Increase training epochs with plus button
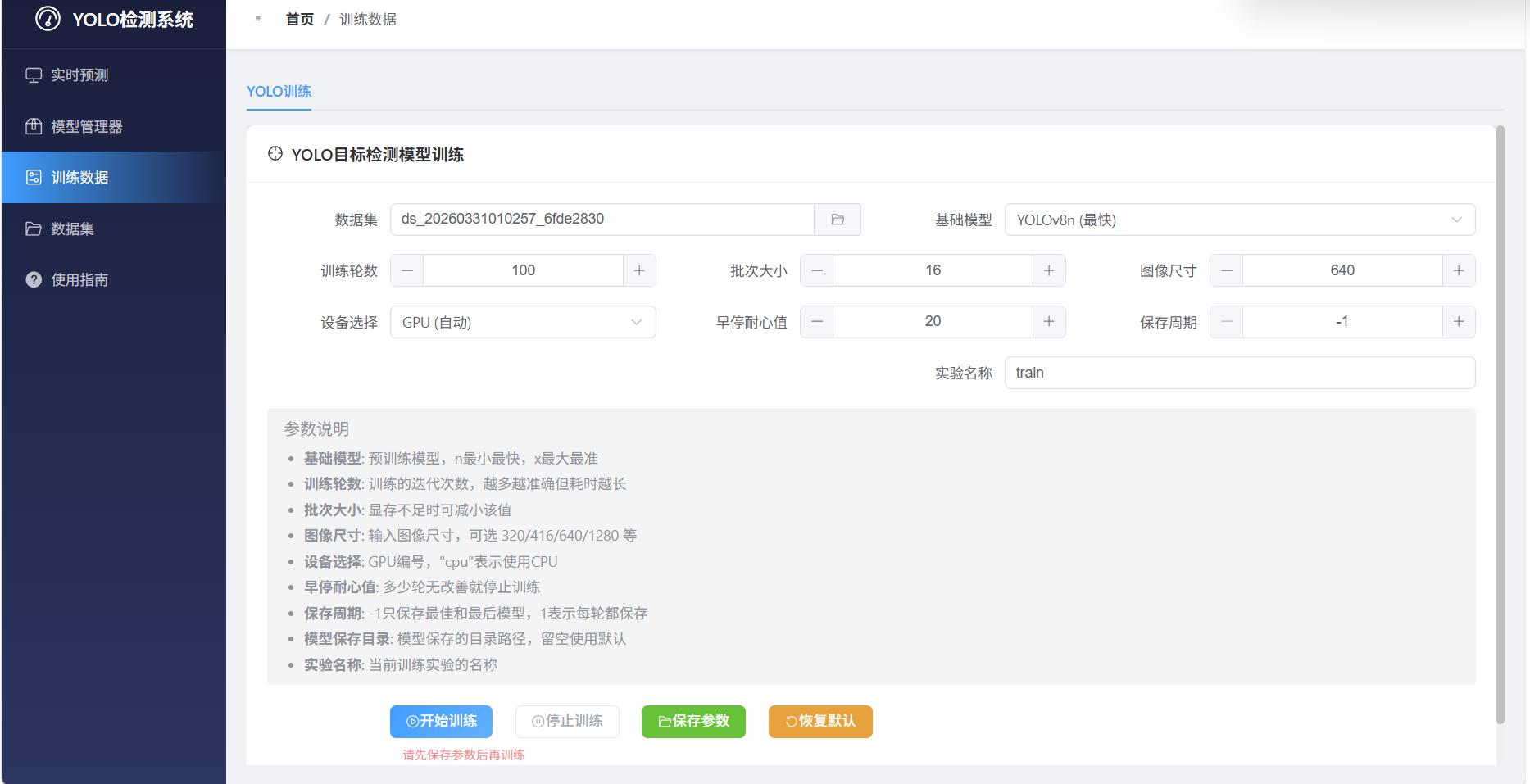This screenshot has width=1530, height=784. tap(639, 270)
